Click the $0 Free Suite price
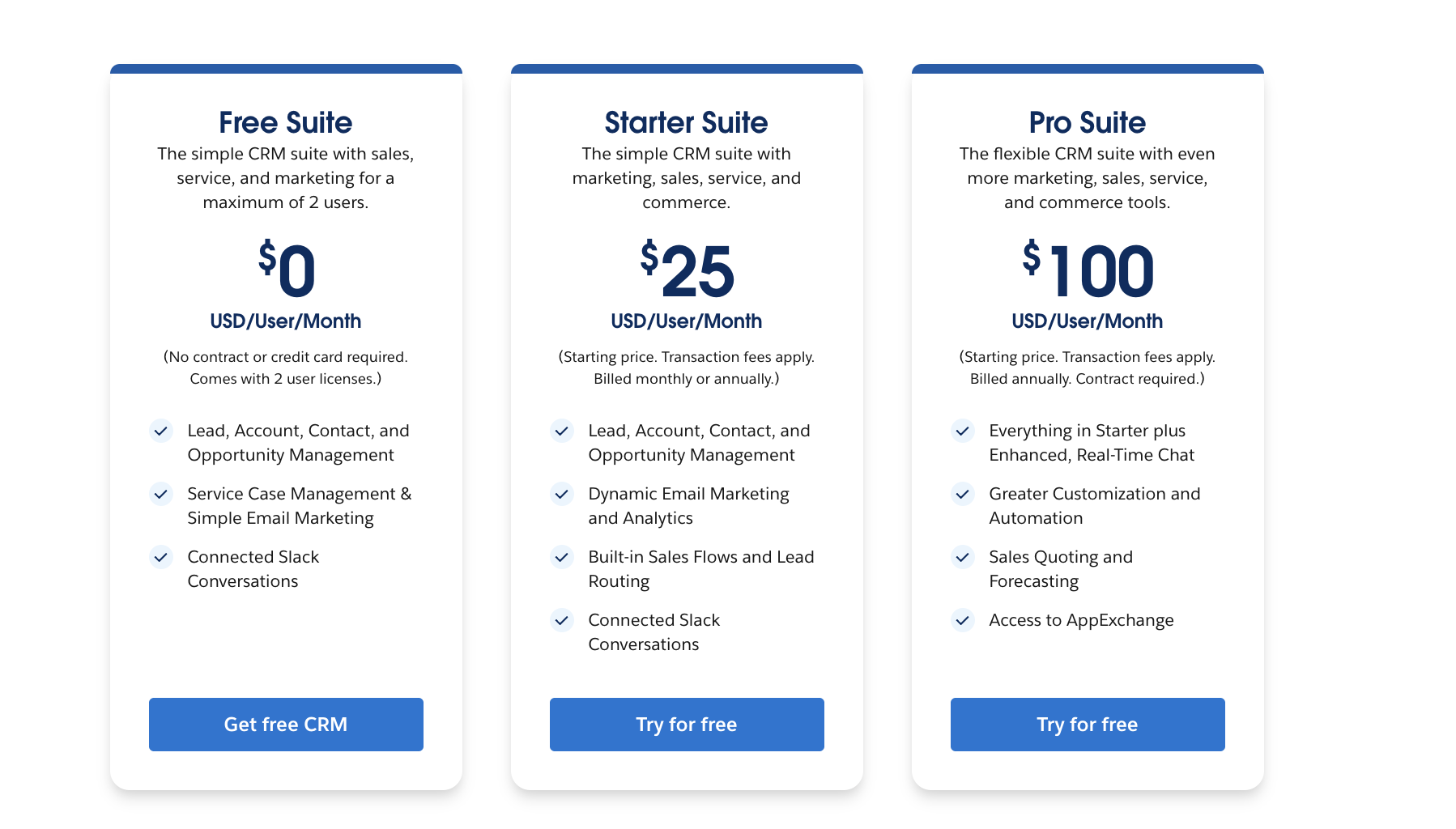This screenshot has height=829, width=1456. 287,270
